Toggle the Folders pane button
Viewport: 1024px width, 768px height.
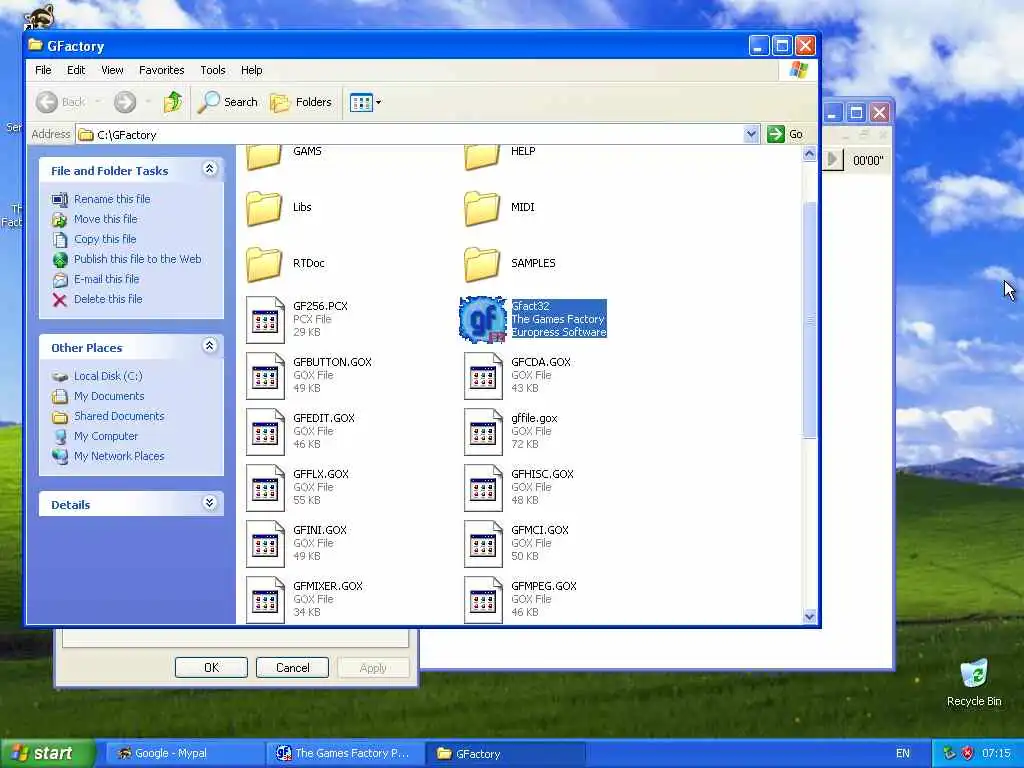click(301, 102)
